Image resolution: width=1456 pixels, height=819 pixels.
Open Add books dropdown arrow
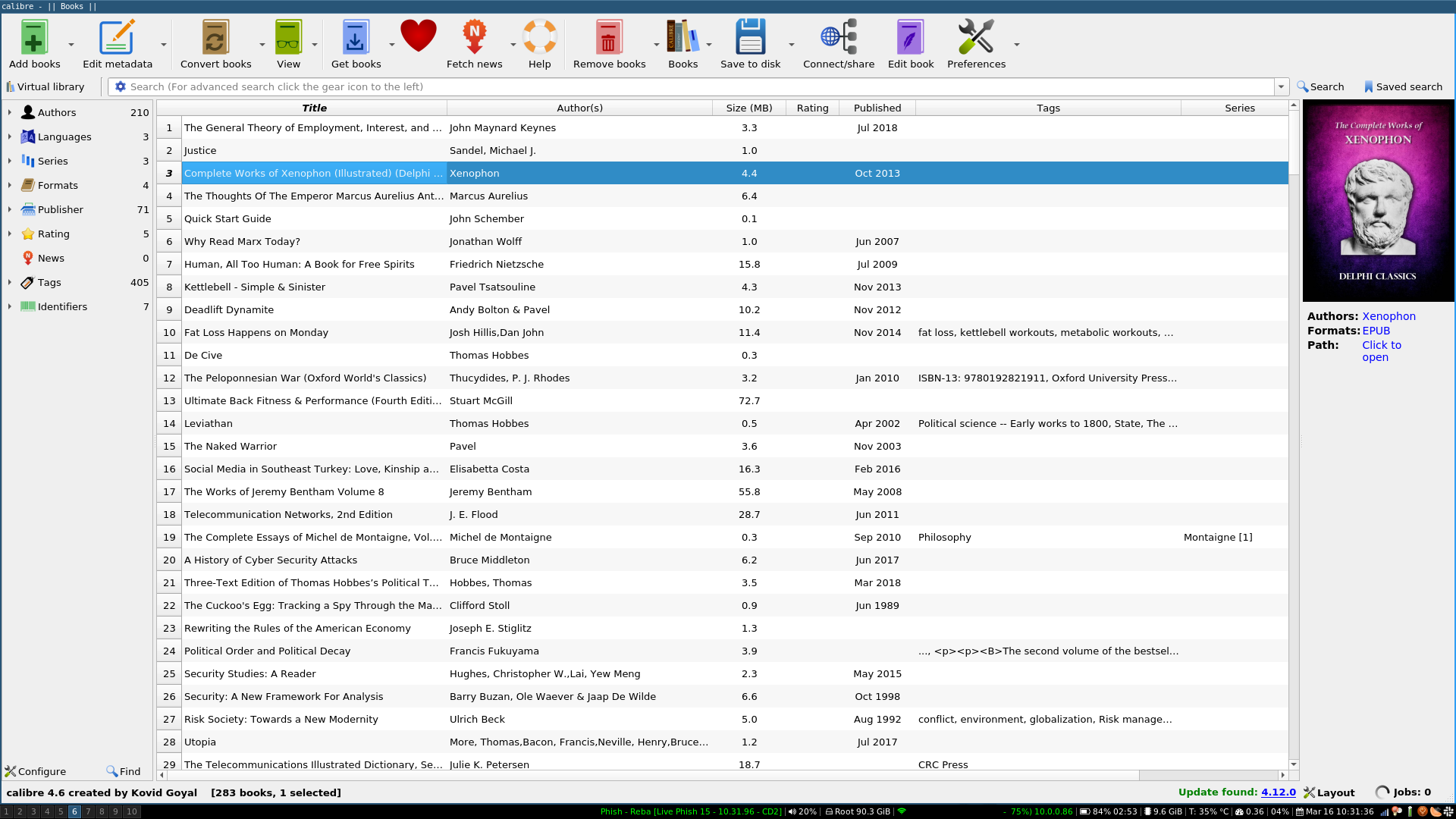coord(71,45)
